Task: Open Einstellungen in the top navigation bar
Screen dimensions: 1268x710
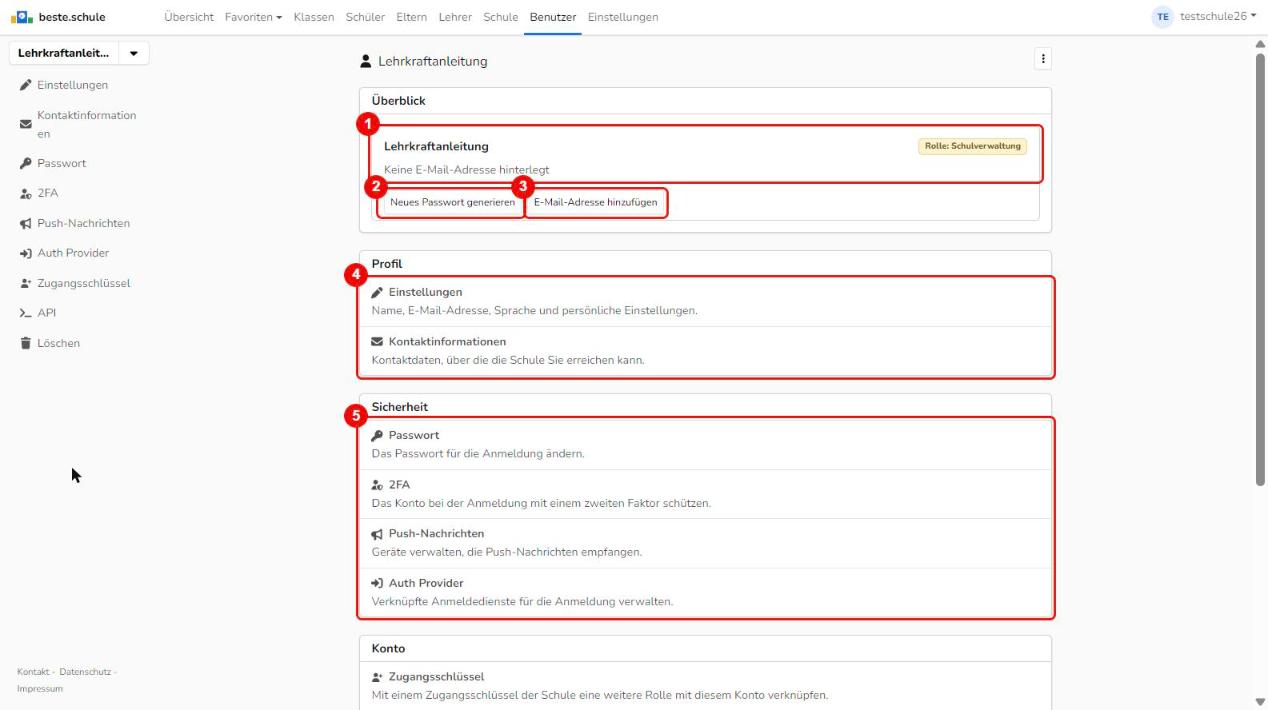Action: (623, 17)
